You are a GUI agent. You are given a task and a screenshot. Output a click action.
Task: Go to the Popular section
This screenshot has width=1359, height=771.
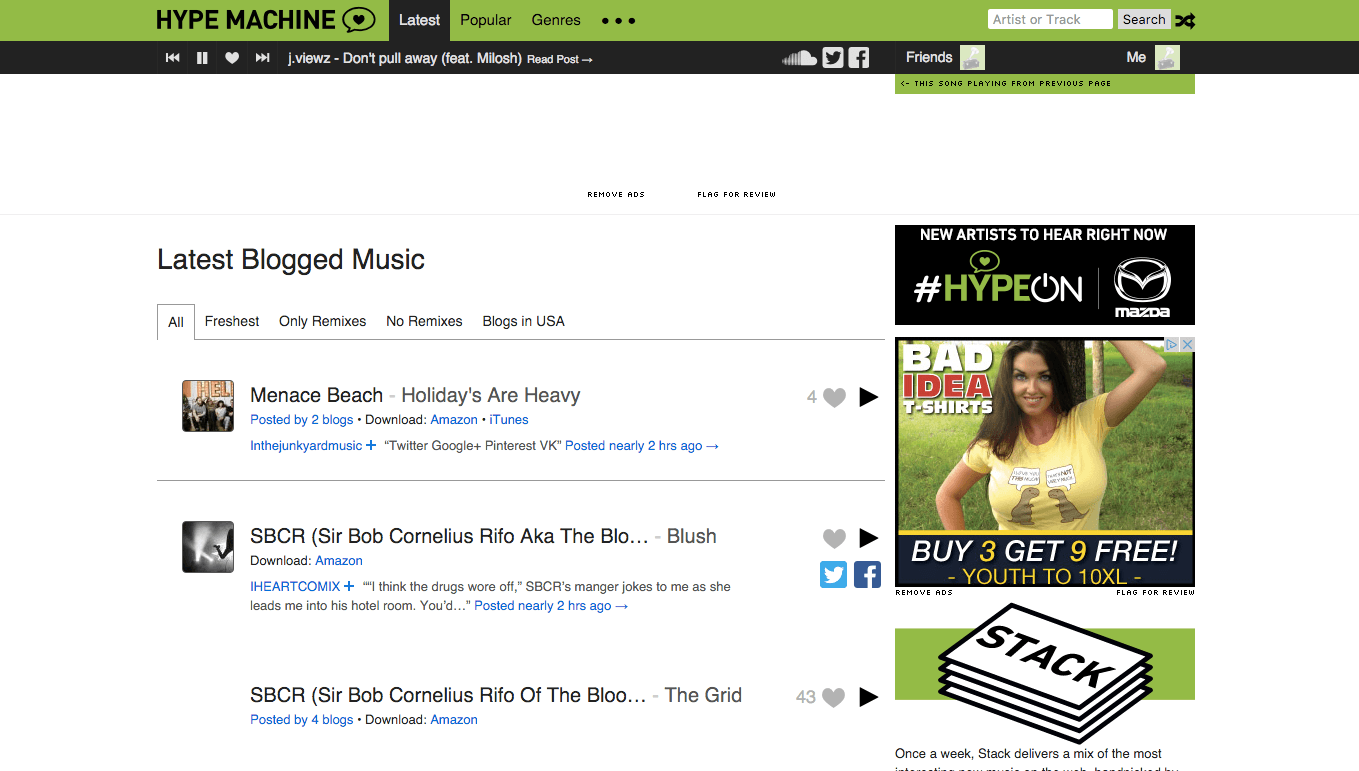pos(486,20)
